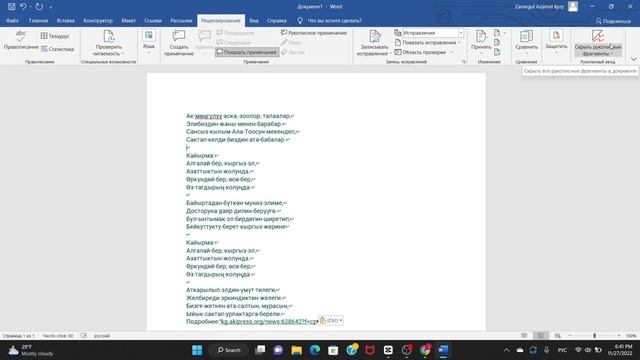Click the account avatar icon
Image resolution: width=640 pixels, height=360 pixels.
point(573,7)
